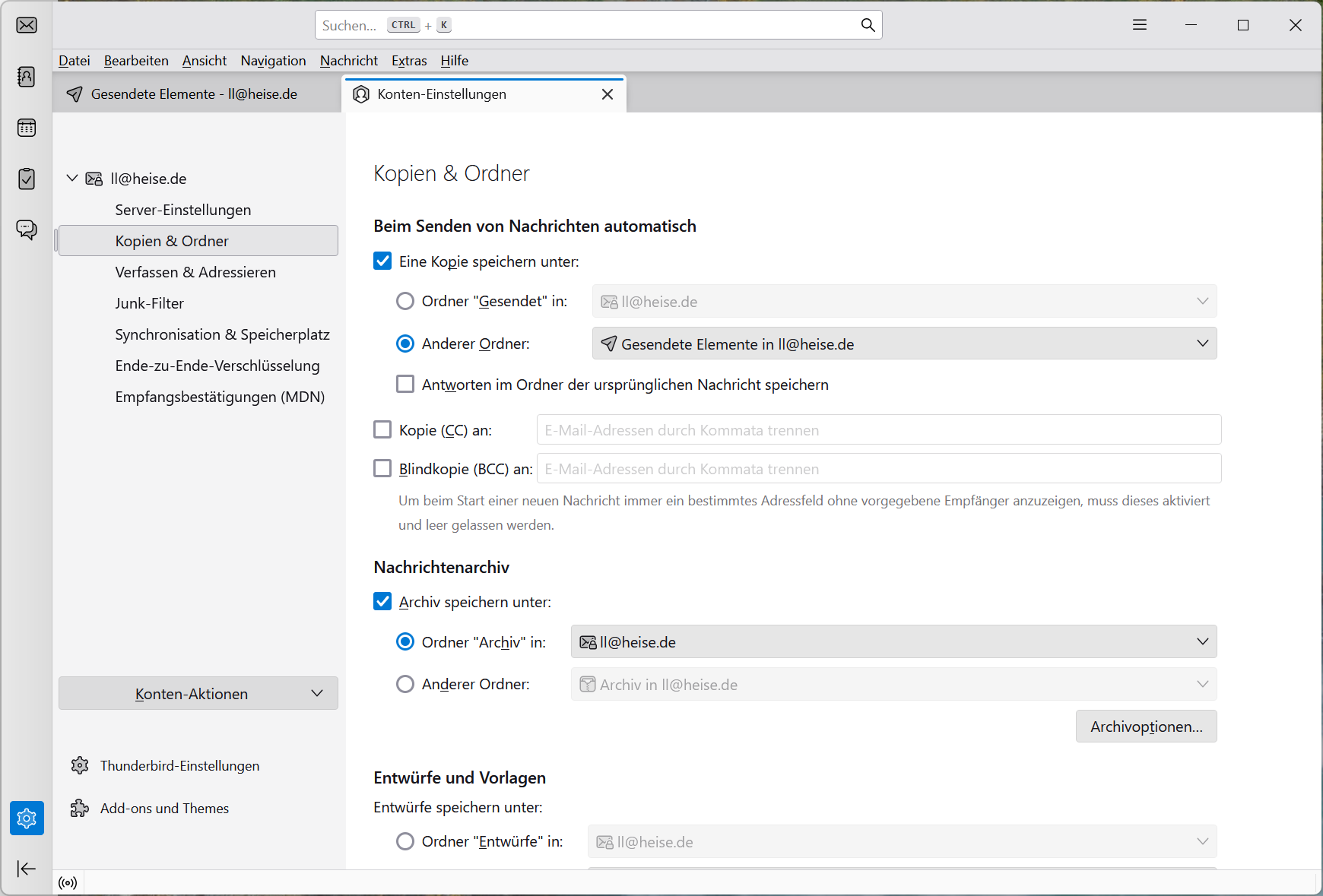This screenshot has height=896, width=1323.
Task: Click the Archivoptionen button
Action: tap(1146, 727)
